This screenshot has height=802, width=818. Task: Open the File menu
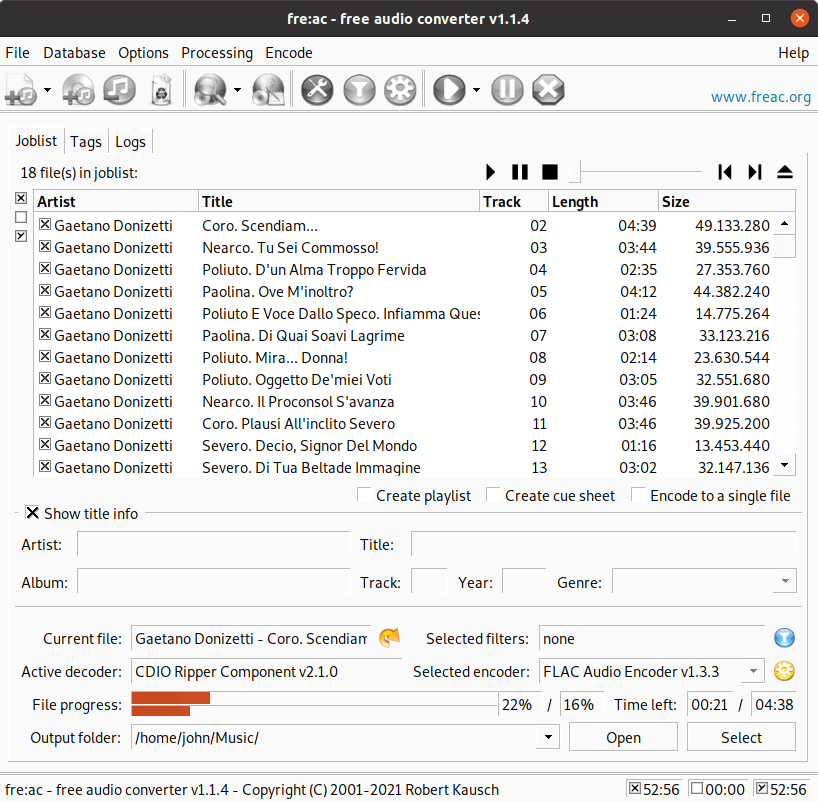pyautogui.click(x=17, y=53)
